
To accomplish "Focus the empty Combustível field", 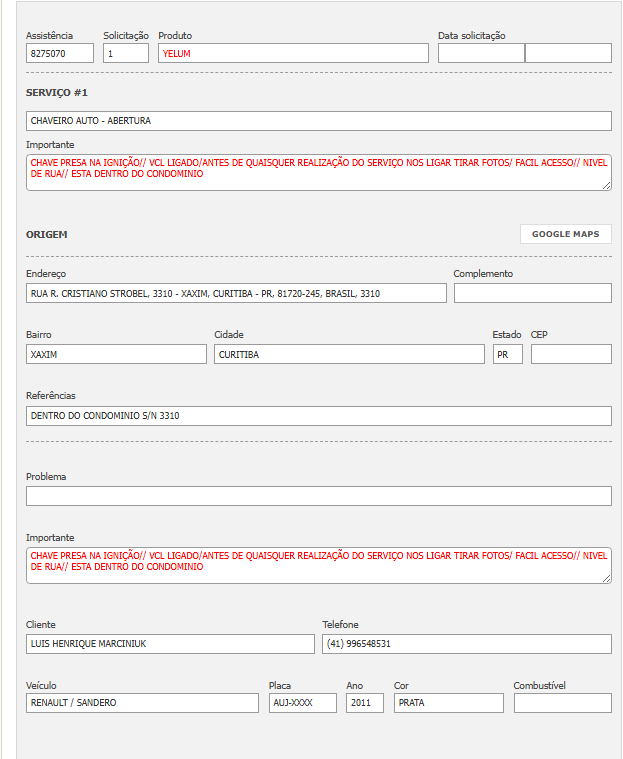I will 562,703.
